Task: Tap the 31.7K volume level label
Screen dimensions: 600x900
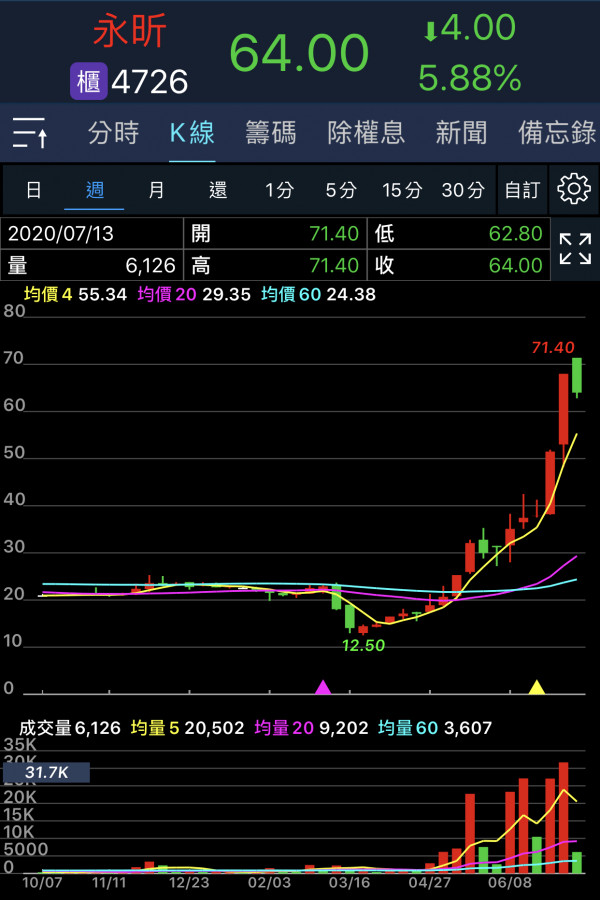Action: click(x=46, y=772)
